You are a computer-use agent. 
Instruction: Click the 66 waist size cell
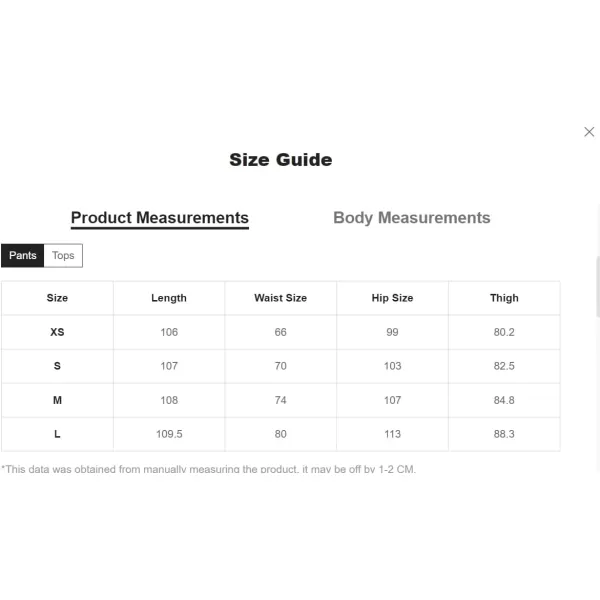pyautogui.click(x=281, y=332)
